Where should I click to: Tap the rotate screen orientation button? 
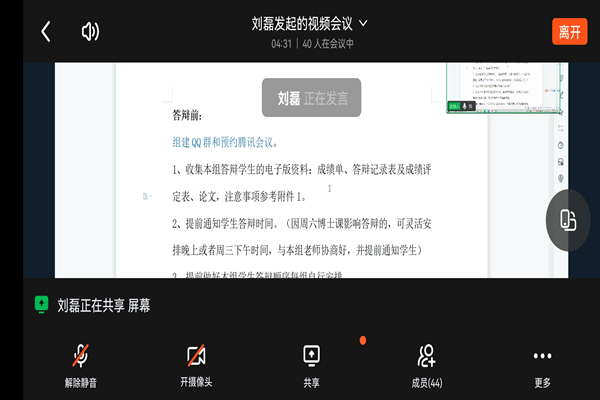567,220
